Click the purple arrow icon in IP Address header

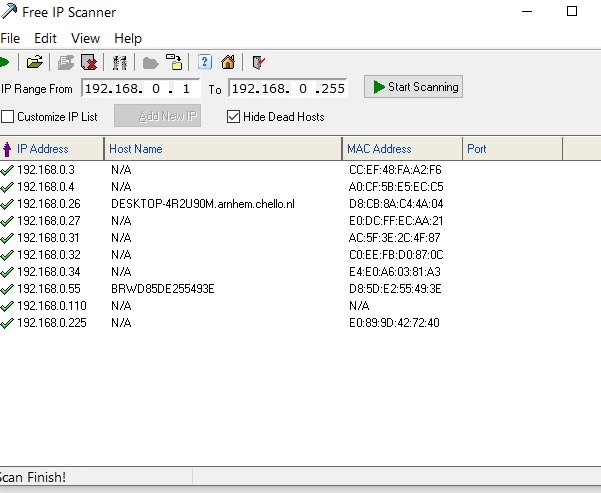click(7, 149)
